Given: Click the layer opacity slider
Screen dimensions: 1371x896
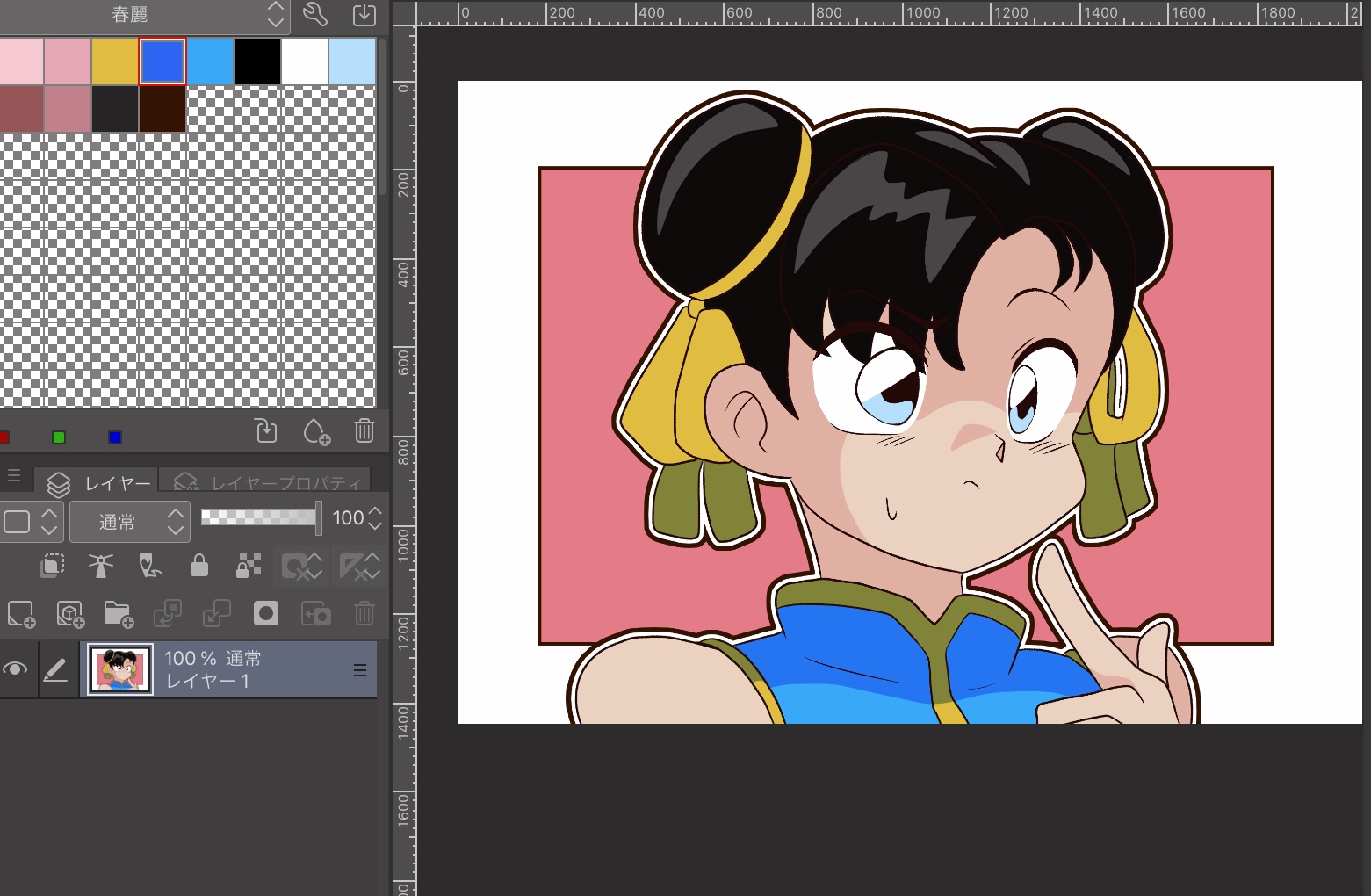Looking at the screenshot, I should (261, 517).
